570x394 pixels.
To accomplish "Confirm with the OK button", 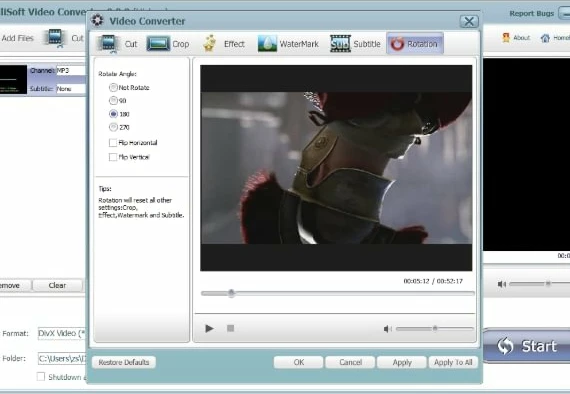I will coord(298,362).
